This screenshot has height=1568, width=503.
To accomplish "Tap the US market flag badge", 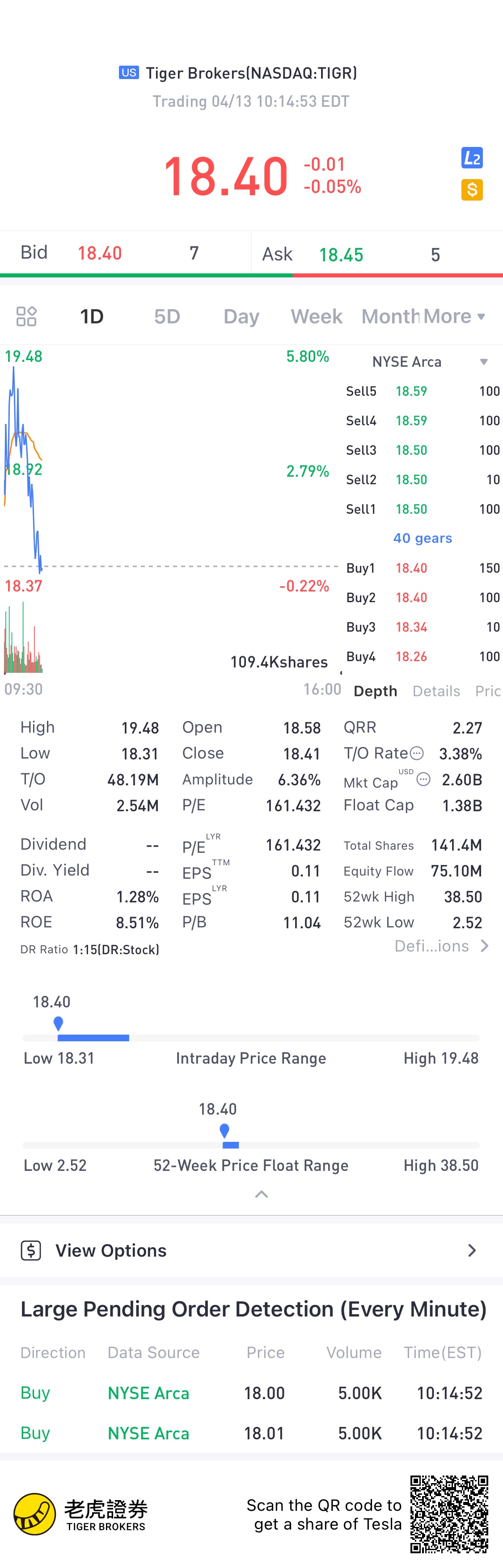I will pyautogui.click(x=128, y=73).
